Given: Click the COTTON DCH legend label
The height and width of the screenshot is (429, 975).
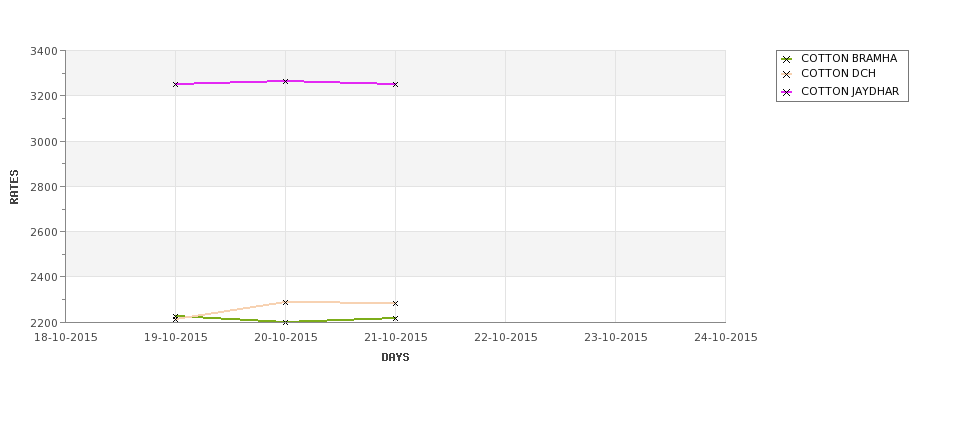Looking at the screenshot, I should tap(838, 73).
